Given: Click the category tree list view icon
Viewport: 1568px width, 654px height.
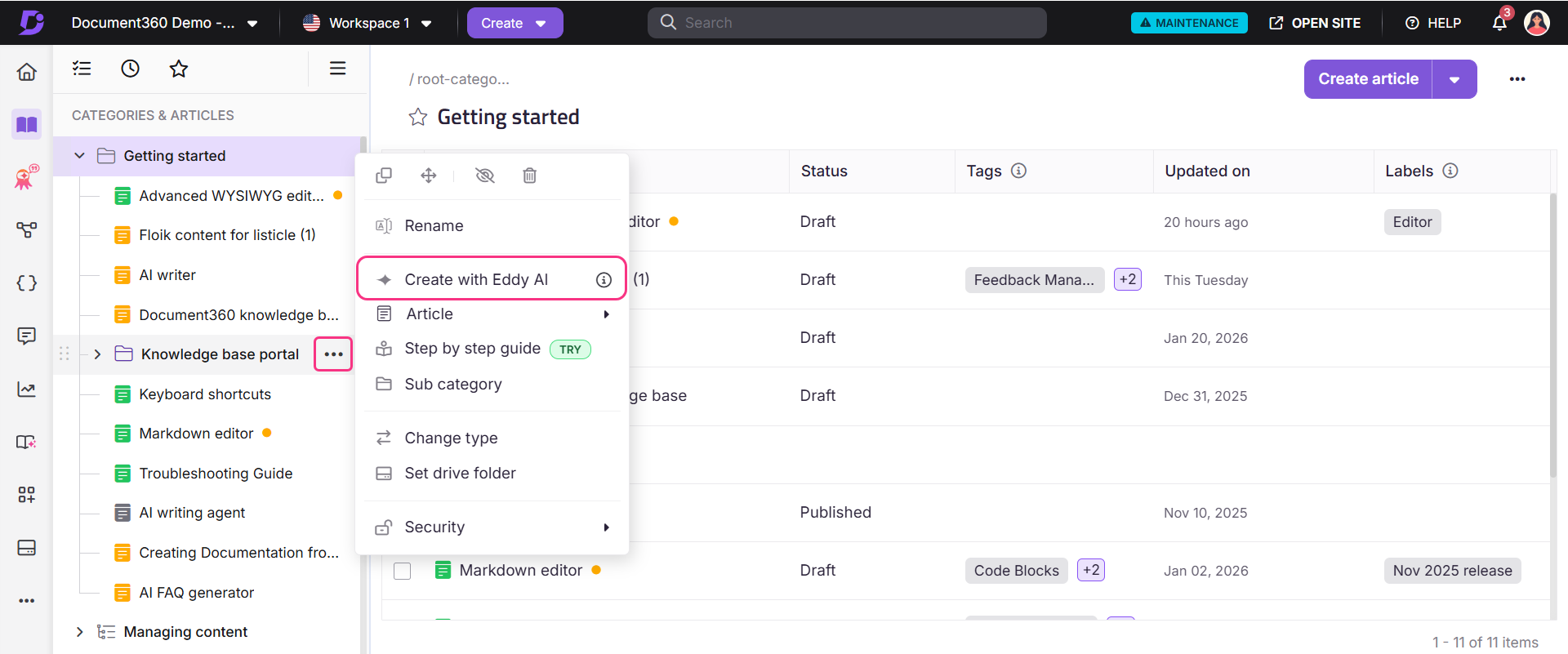Looking at the screenshot, I should [x=82, y=69].
